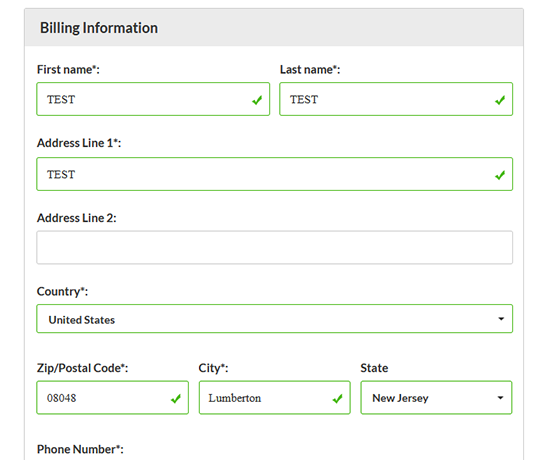Click the "Zip/Postal Code*:" label
This screenshot has height=460, width=550.
(x=82, y=368)
